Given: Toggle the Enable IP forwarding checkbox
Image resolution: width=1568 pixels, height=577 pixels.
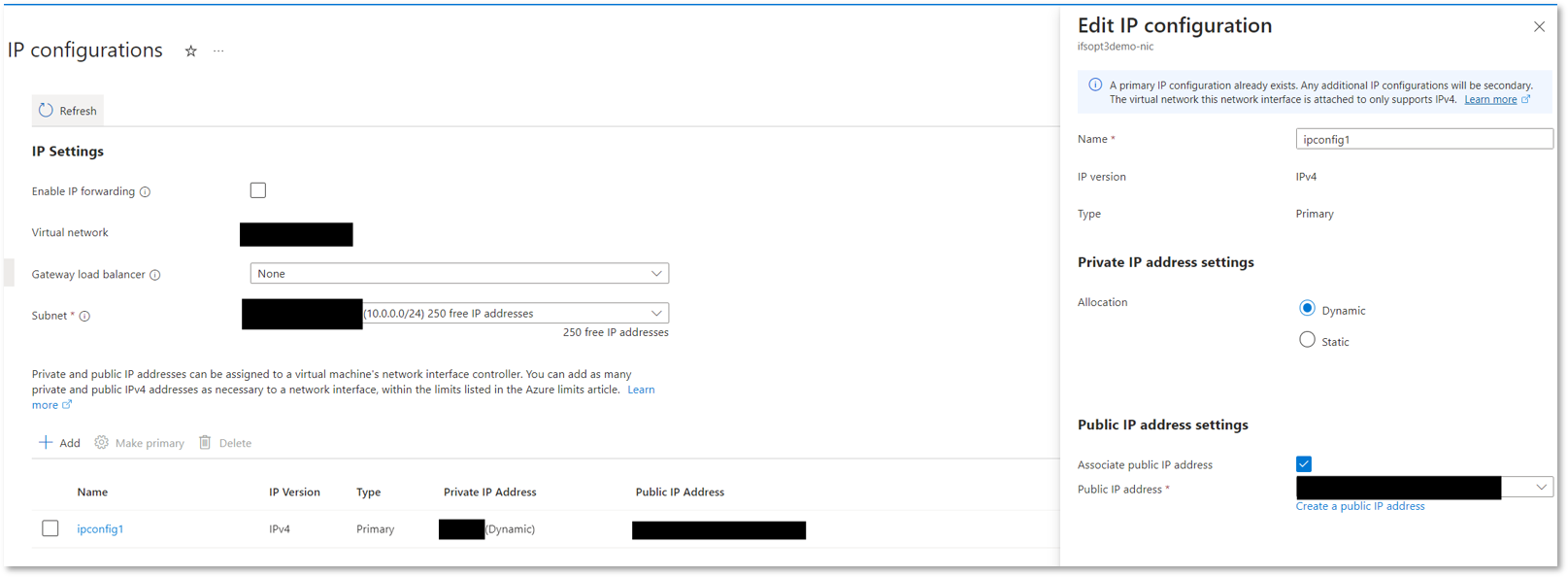Looking at the screenshot, I should tap(258, 190).
